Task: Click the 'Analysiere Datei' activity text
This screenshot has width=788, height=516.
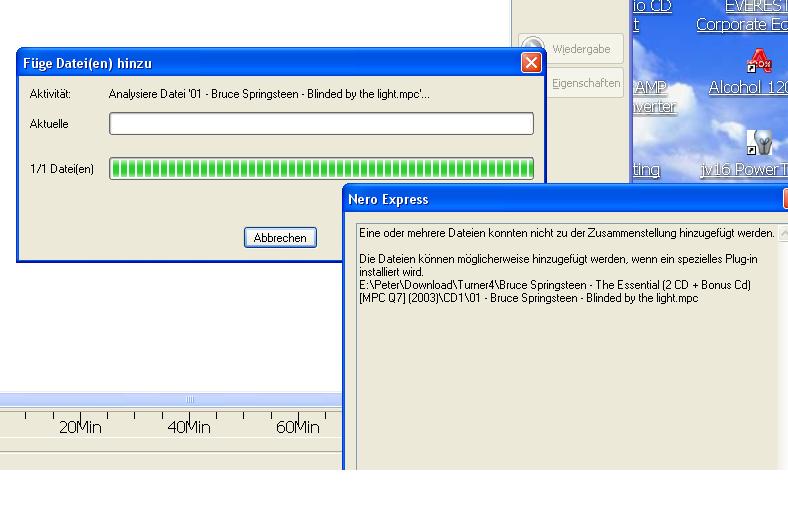Action: click(x=269, y=94)
